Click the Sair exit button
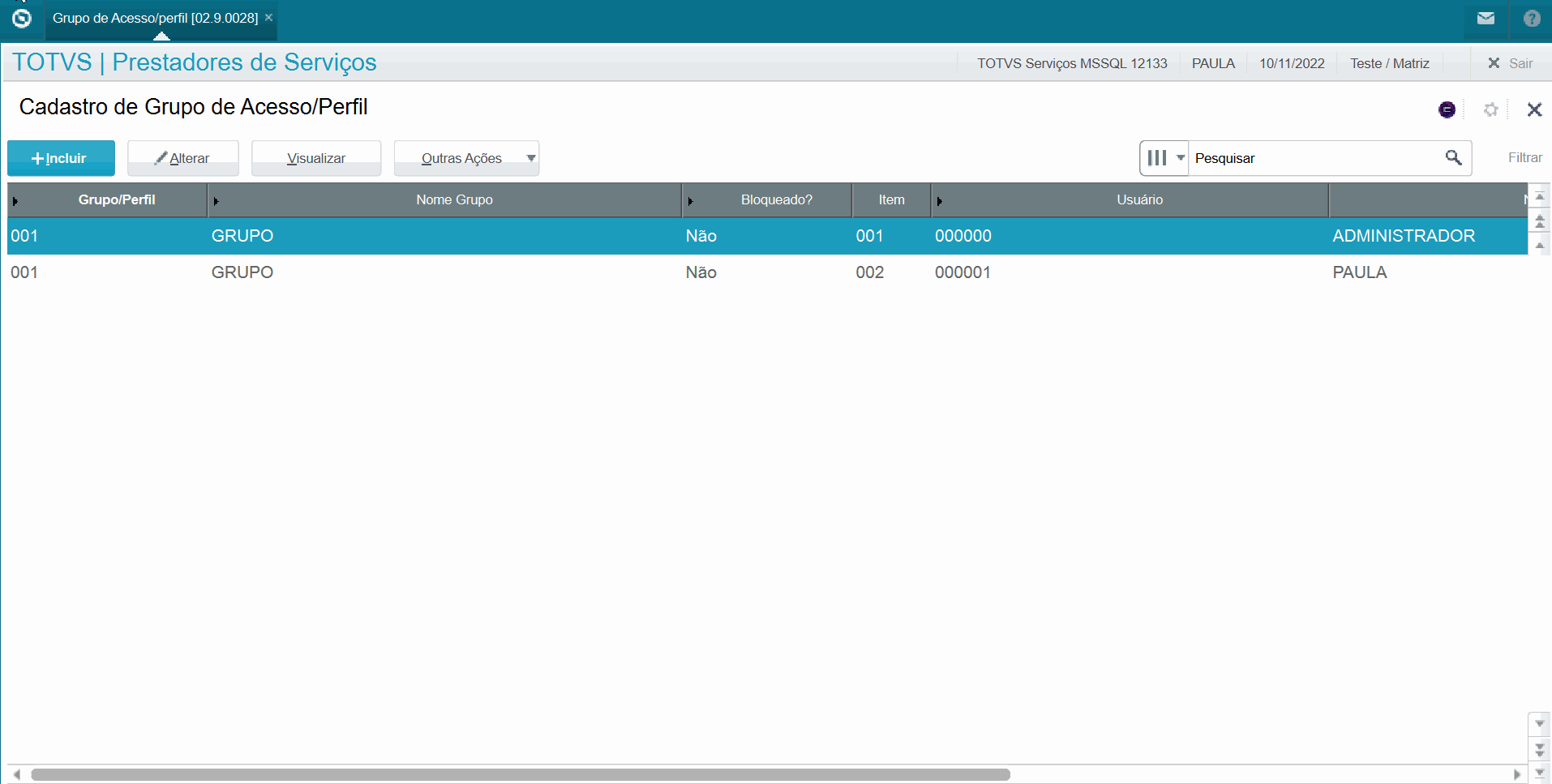Image resolution: width=1552 pixels, height=784 pixels. tap(1510, 63)
